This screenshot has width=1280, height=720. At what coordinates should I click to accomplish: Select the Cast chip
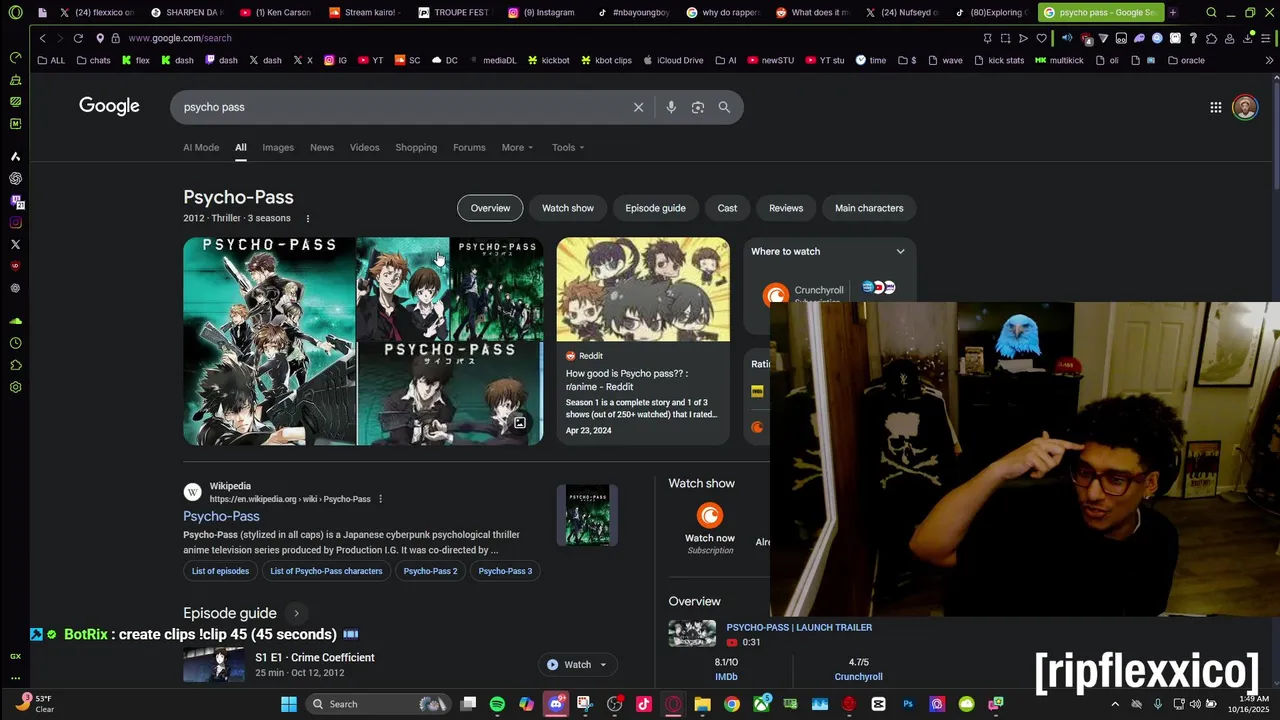click(x=727, y=208)
